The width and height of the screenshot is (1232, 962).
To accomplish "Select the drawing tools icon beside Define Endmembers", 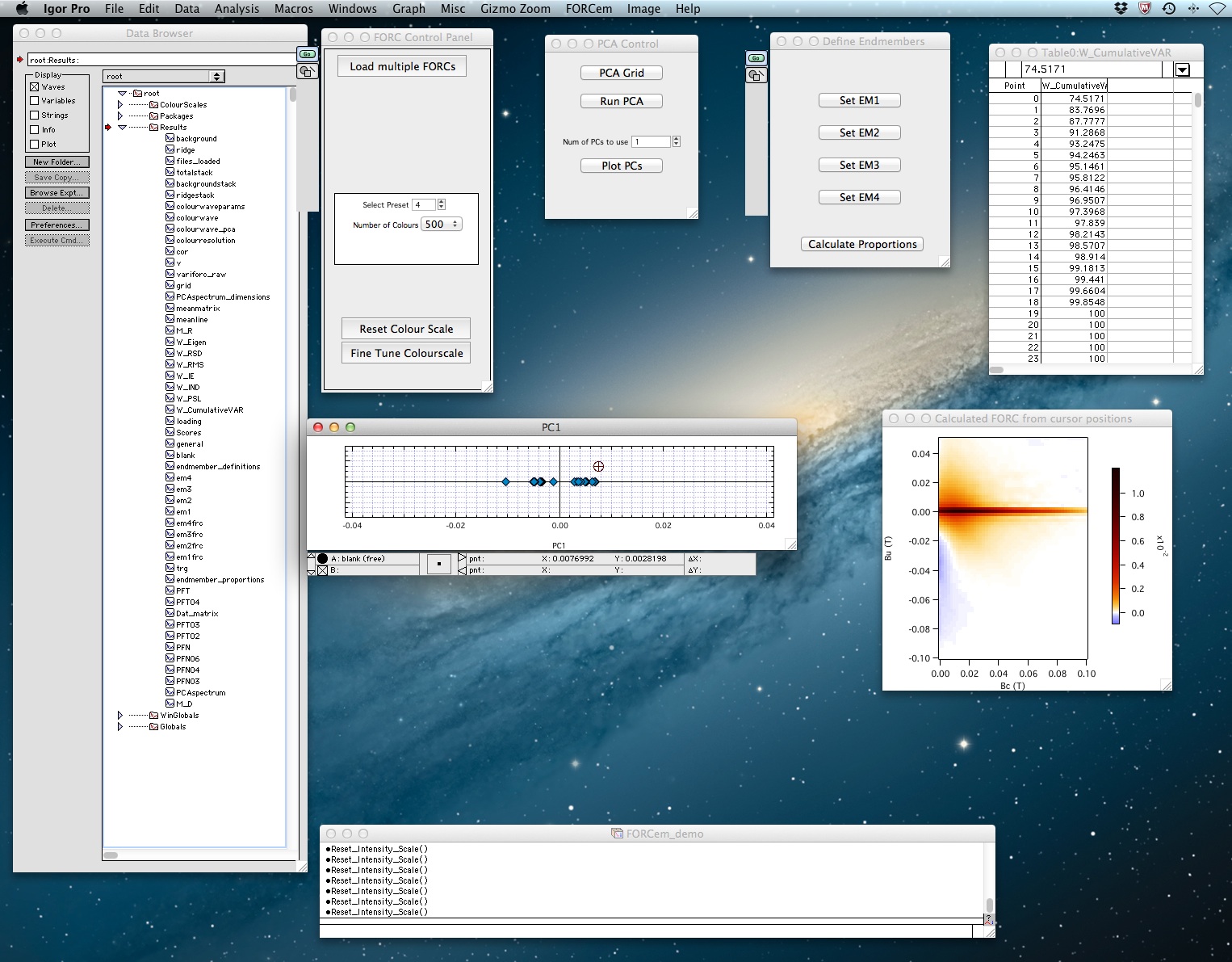I will coord(756,75).
